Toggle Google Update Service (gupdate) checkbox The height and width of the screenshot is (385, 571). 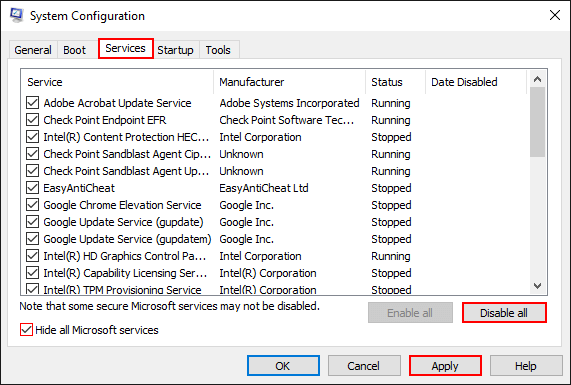click(32, 222)
